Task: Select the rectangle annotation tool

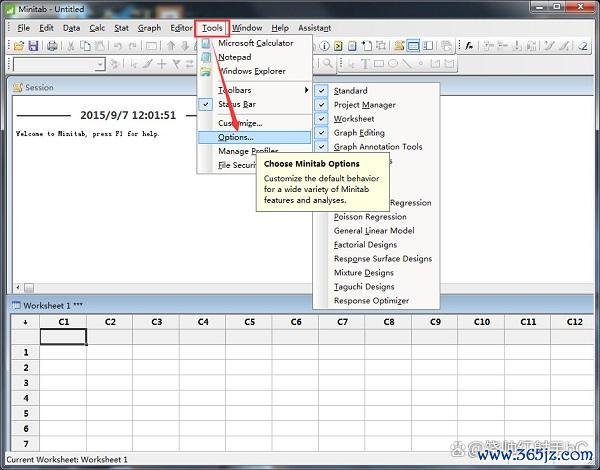Action: pos(379,64)
